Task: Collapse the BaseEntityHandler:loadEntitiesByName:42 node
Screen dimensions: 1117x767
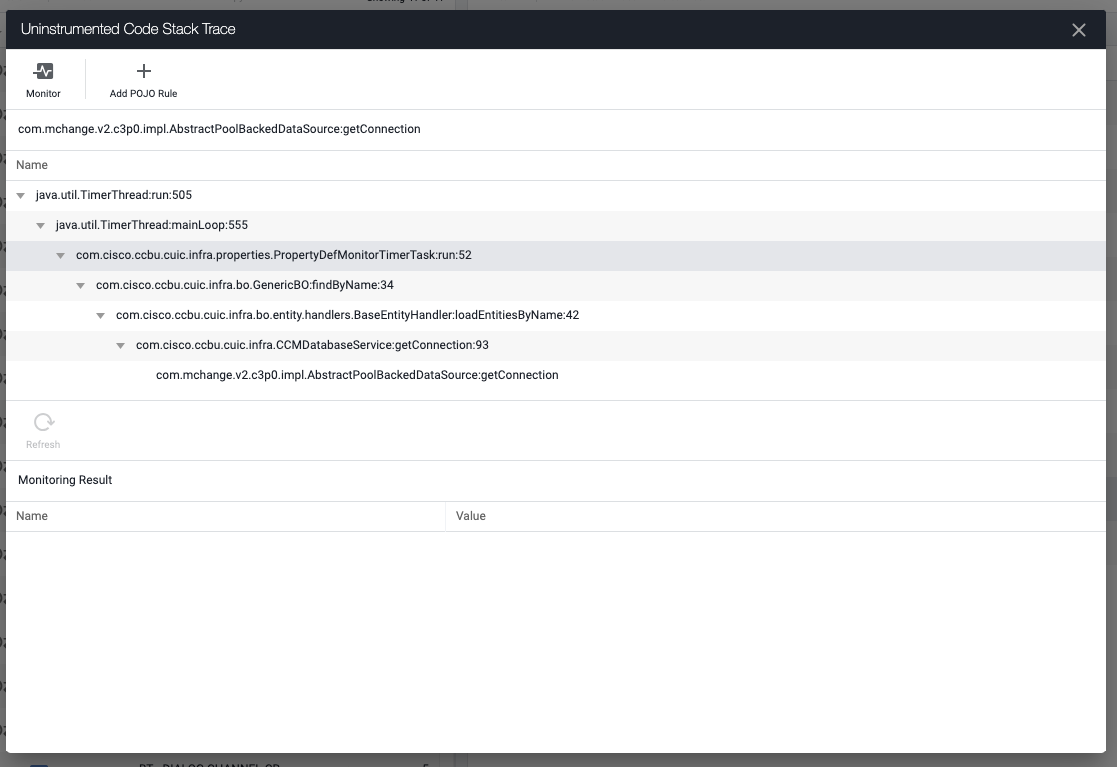Action: point(100,315)
